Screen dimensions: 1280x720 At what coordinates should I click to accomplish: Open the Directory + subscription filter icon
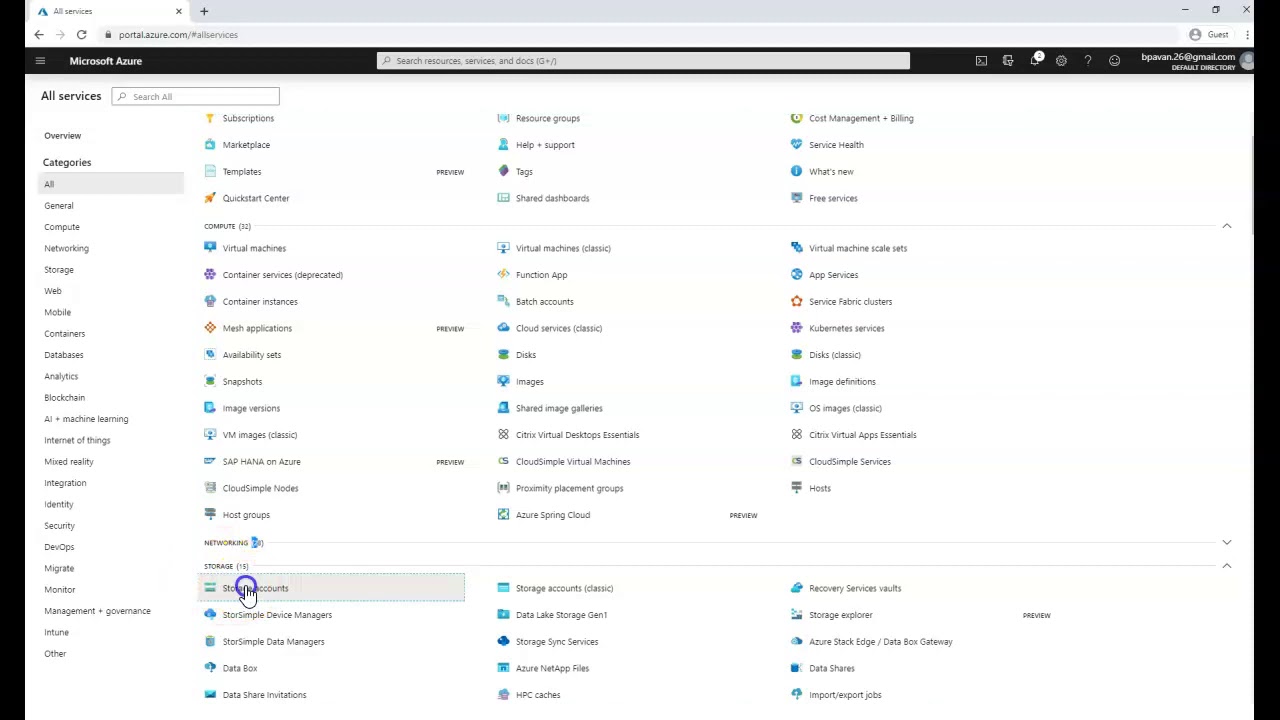point(1008,61)
